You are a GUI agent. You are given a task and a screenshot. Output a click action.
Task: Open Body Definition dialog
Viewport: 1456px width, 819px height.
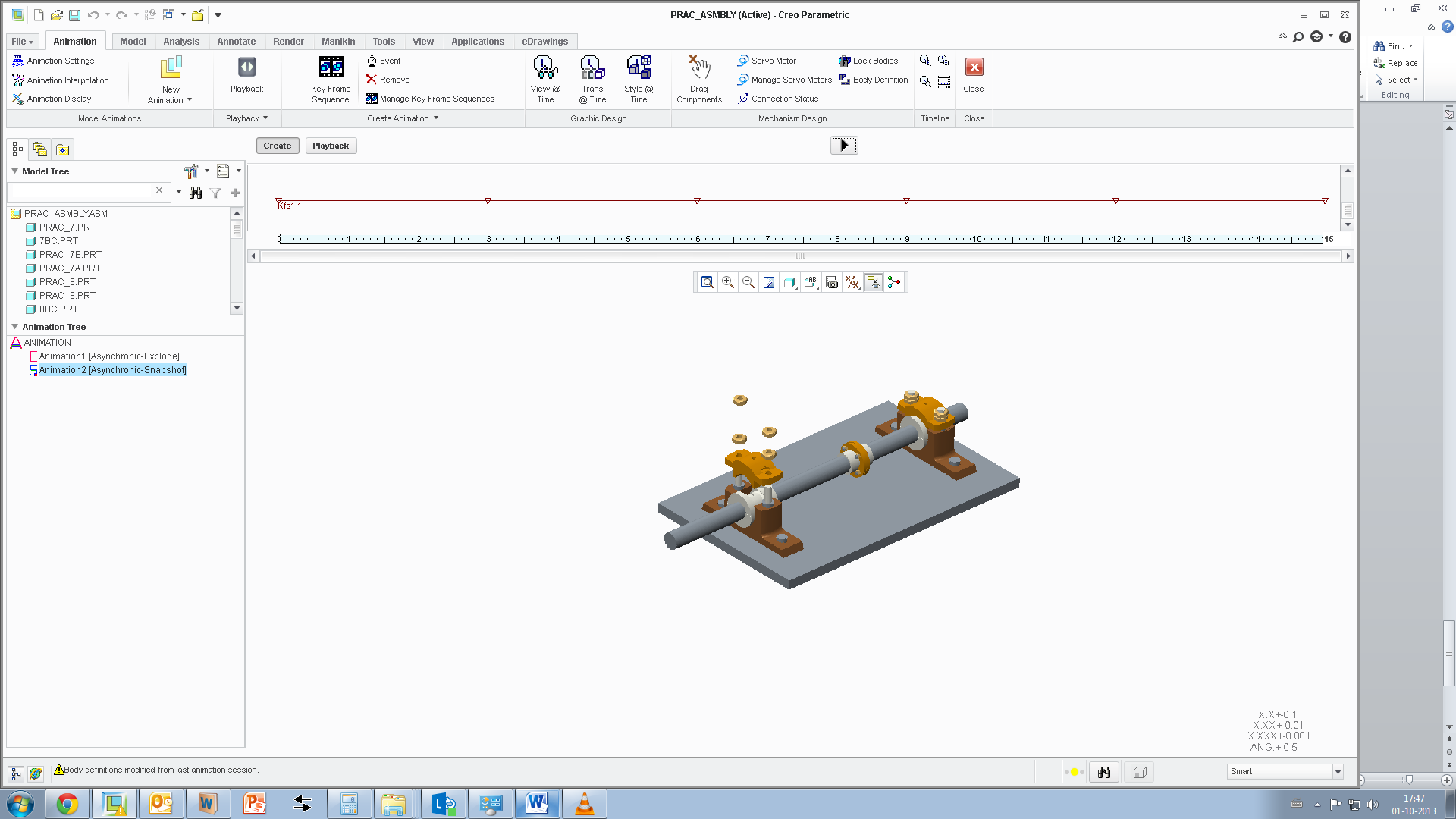click(x=874, y=80)
